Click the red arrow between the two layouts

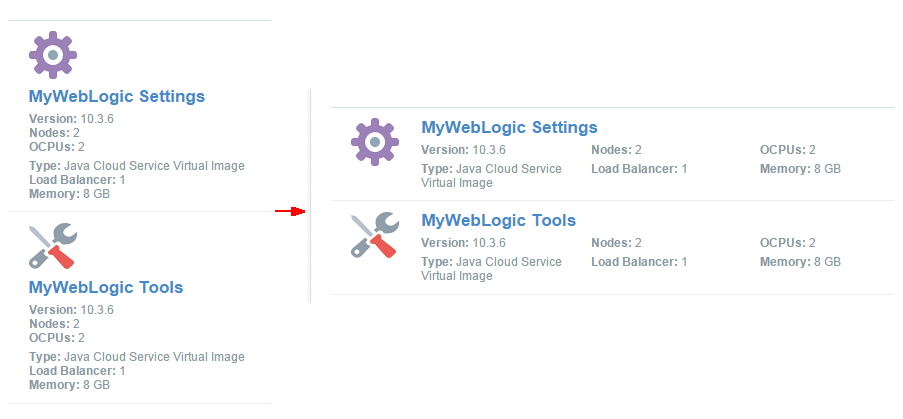pyautogui.click(x=289, y=212)
